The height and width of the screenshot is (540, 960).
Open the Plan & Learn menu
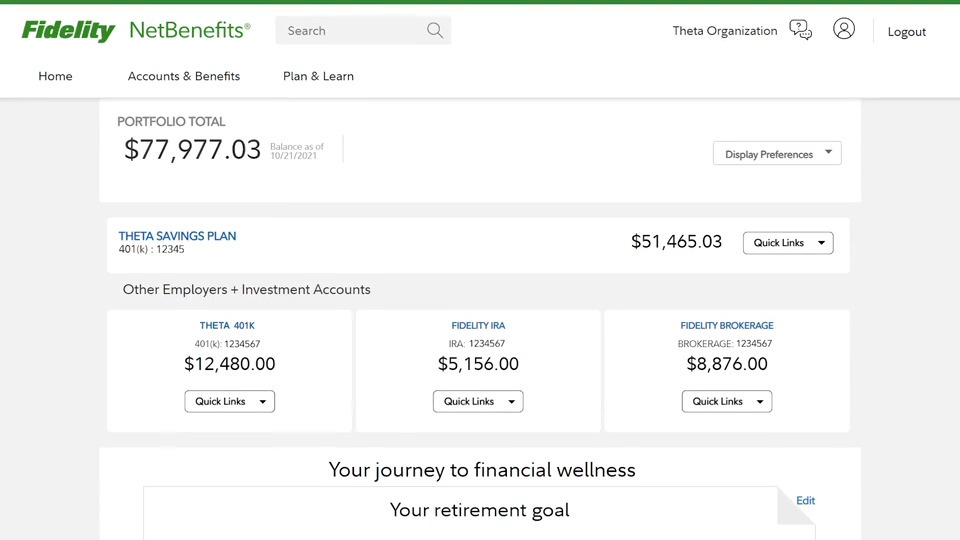click(x=318, y=76)
